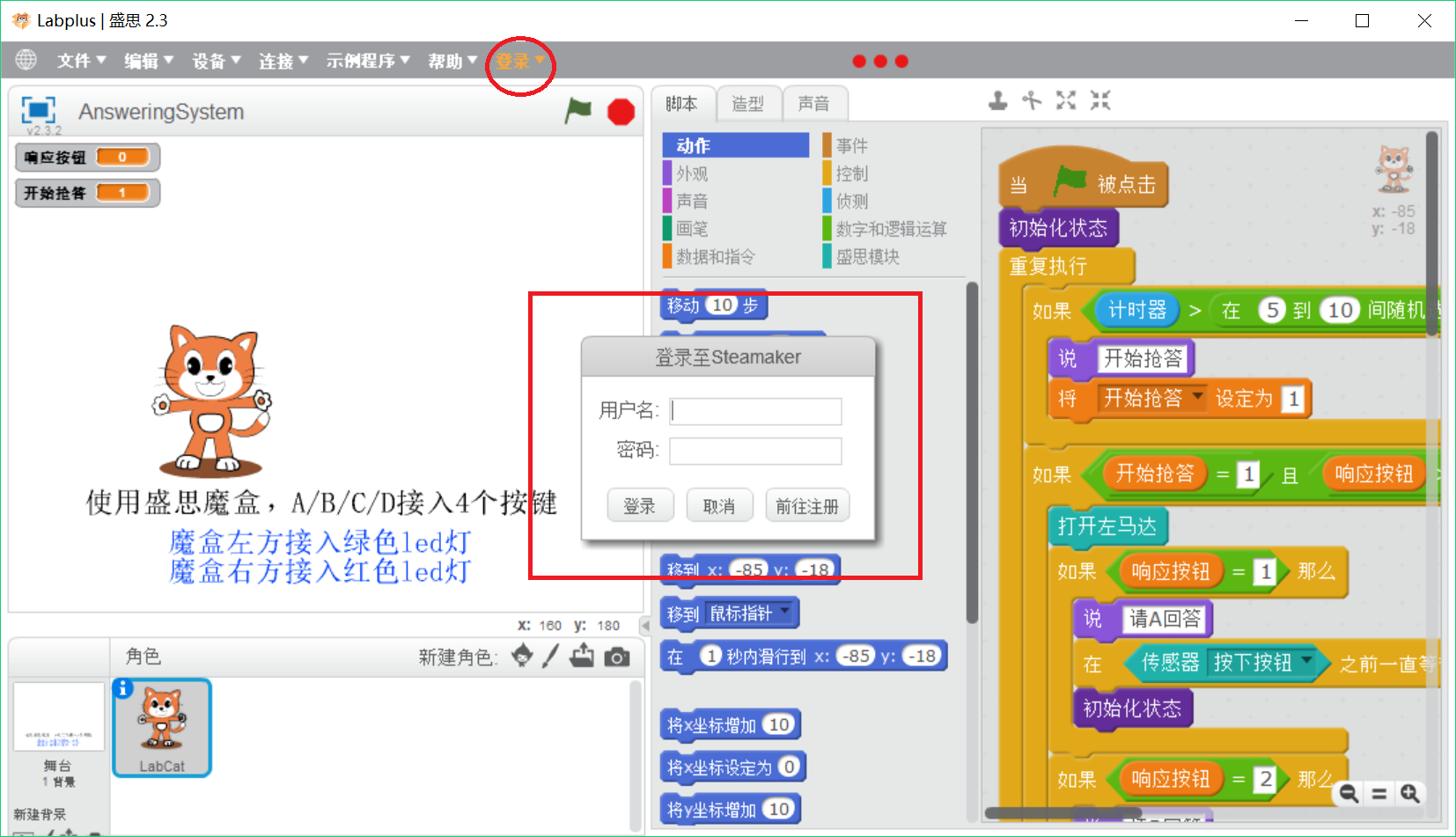Switch to the 声音 tab
1456x837 pixels.
tap(814, 104)
